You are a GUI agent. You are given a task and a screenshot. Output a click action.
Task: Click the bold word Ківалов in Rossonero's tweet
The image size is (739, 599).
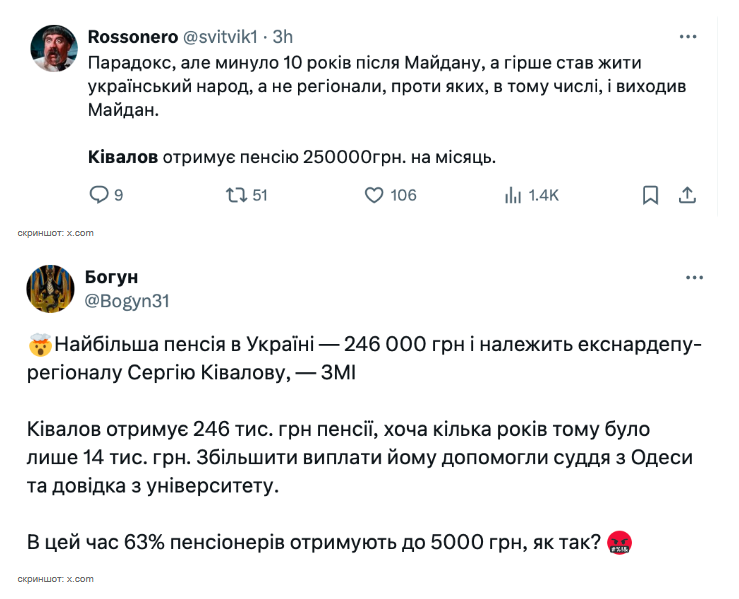pos(123,157)
